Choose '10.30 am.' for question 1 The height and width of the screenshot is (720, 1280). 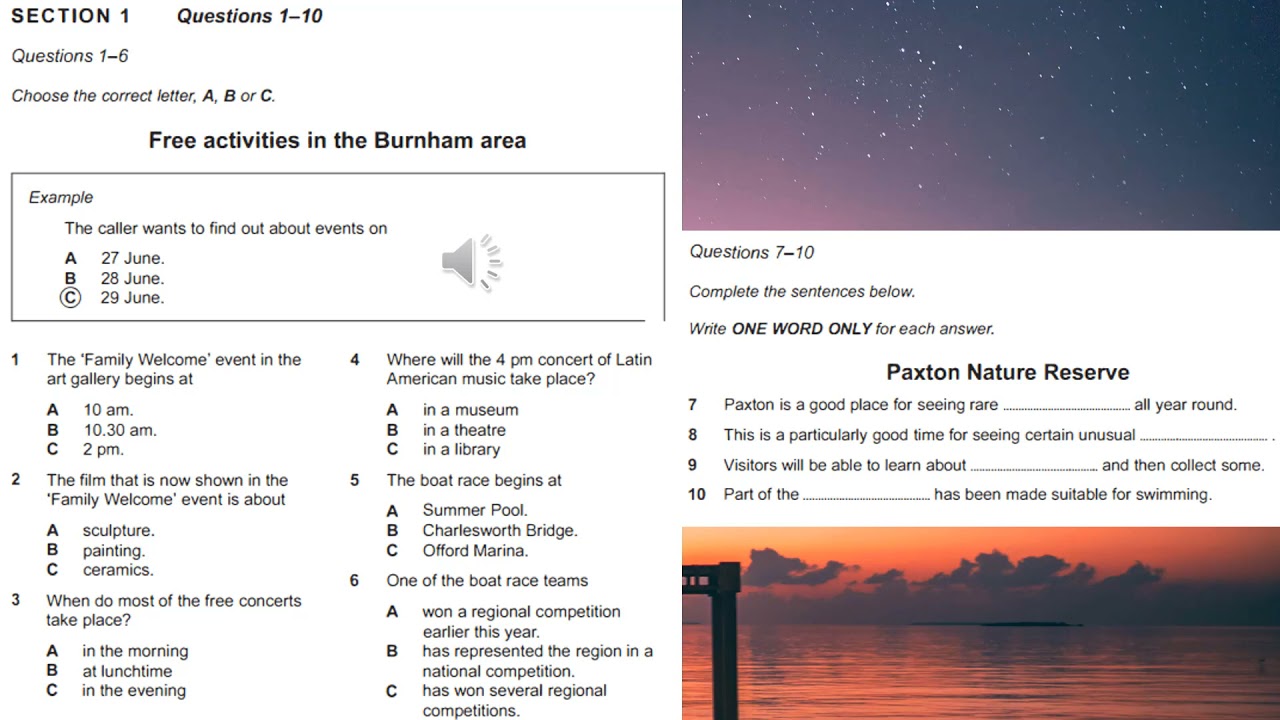pyautogui.click(x=102, y=430)
